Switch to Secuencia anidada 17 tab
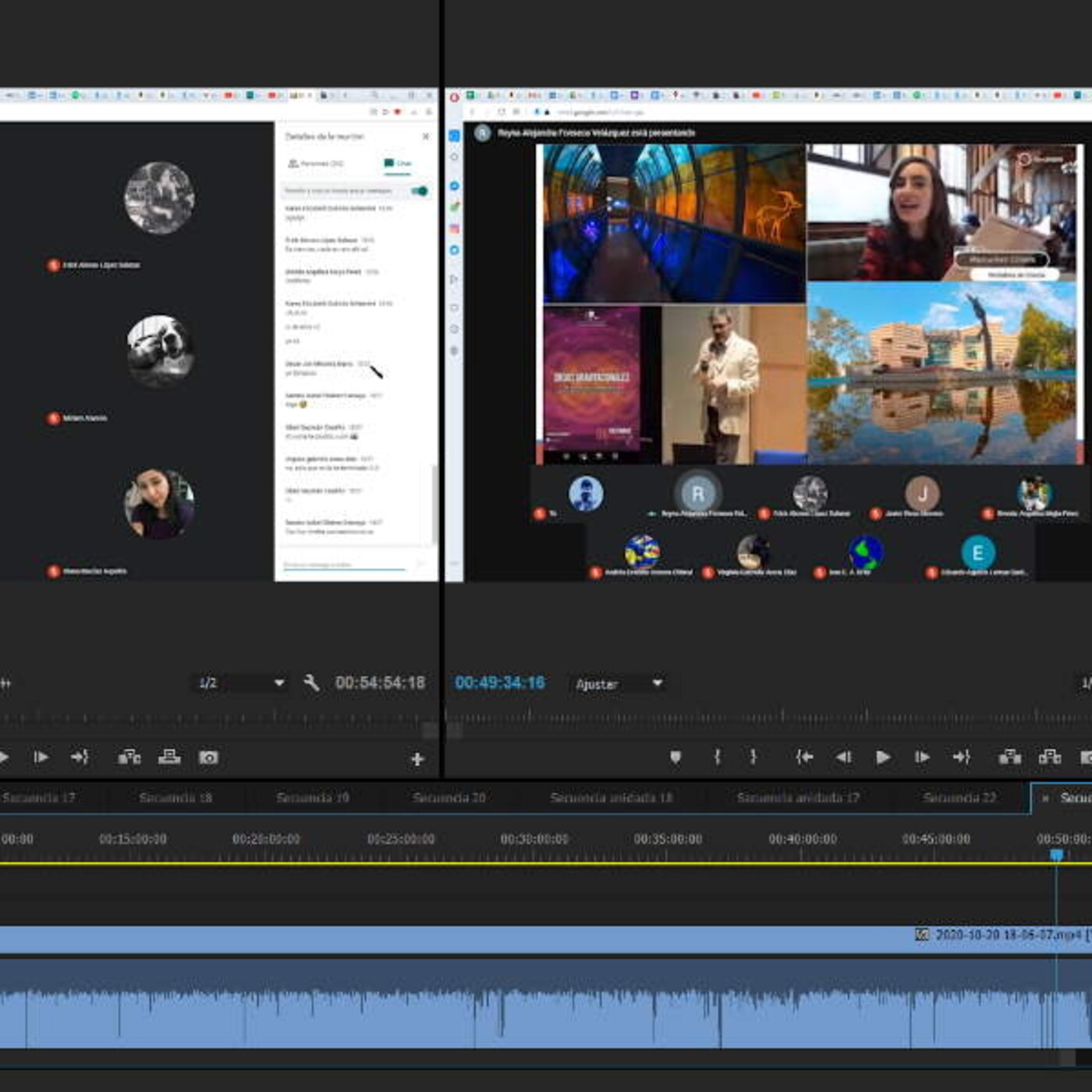The image size is (1092, 1092). 798,798
